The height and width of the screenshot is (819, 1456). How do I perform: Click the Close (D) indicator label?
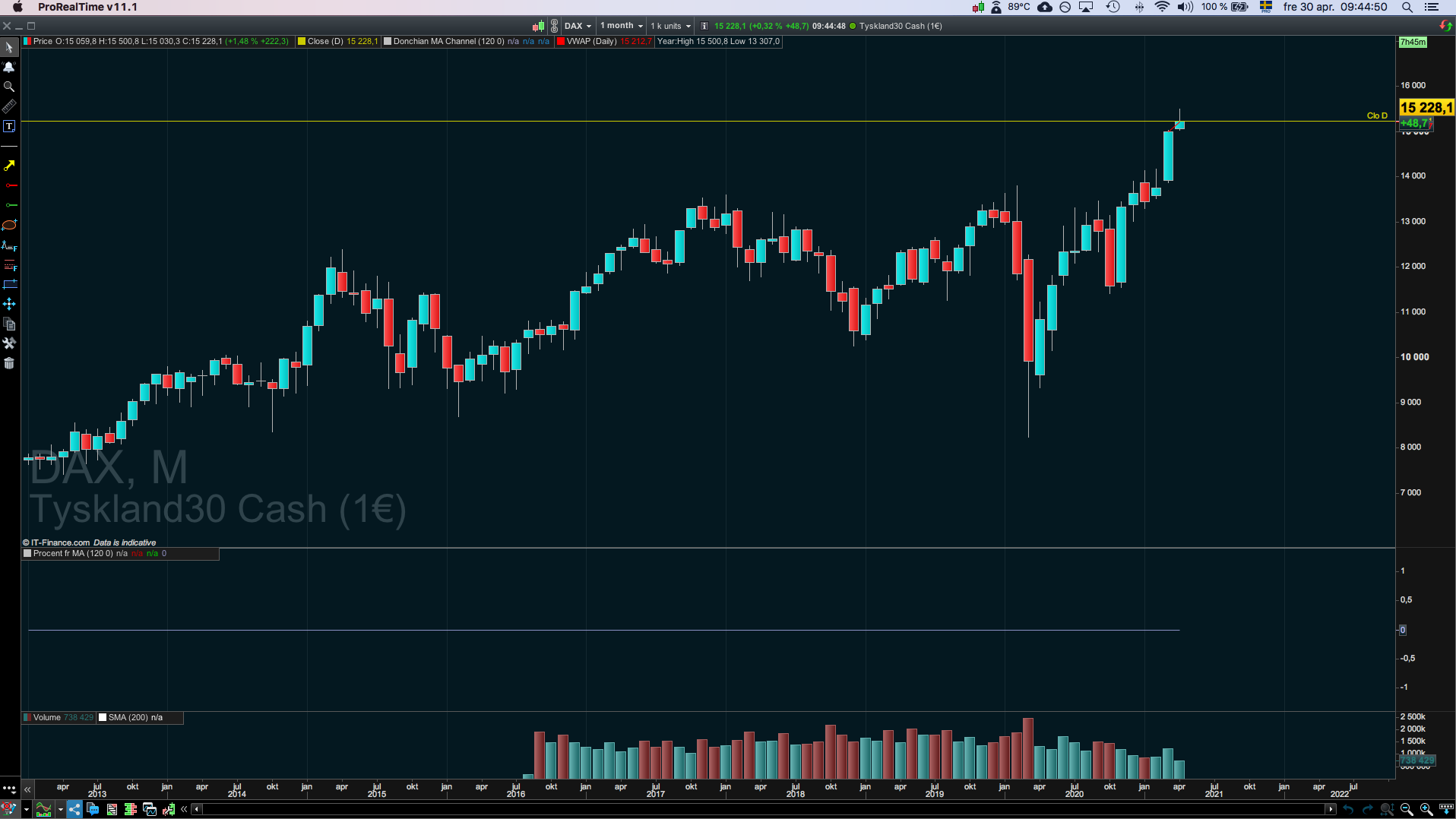(325, 42)
